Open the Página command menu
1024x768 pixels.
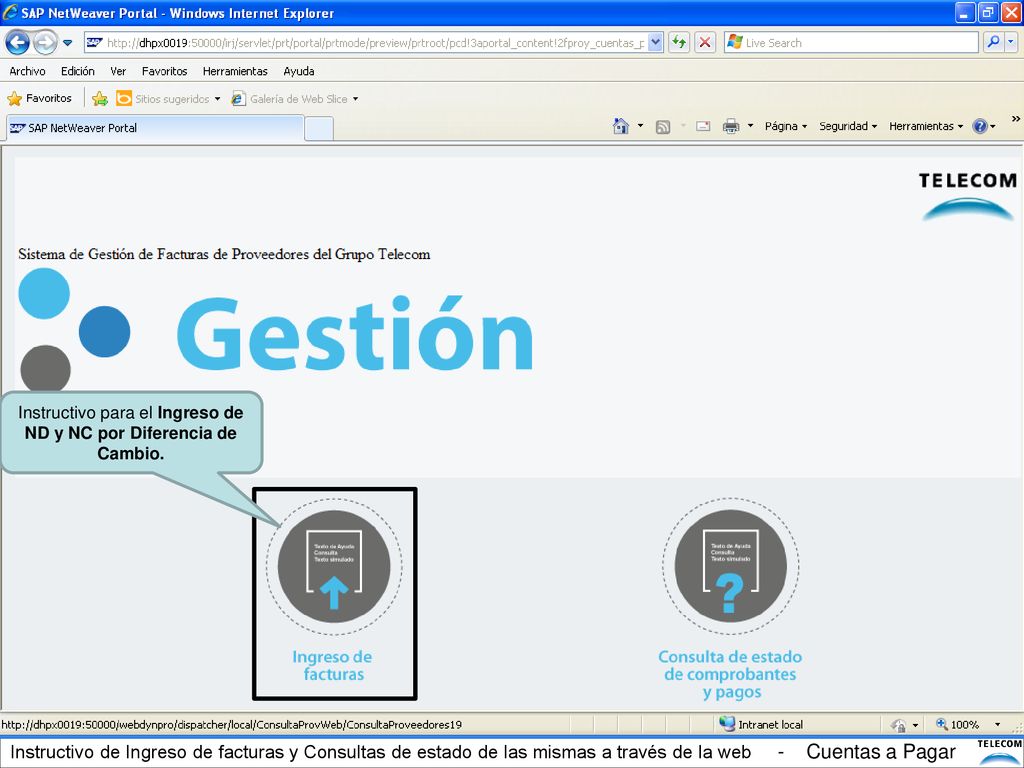(x=786, y=126)
